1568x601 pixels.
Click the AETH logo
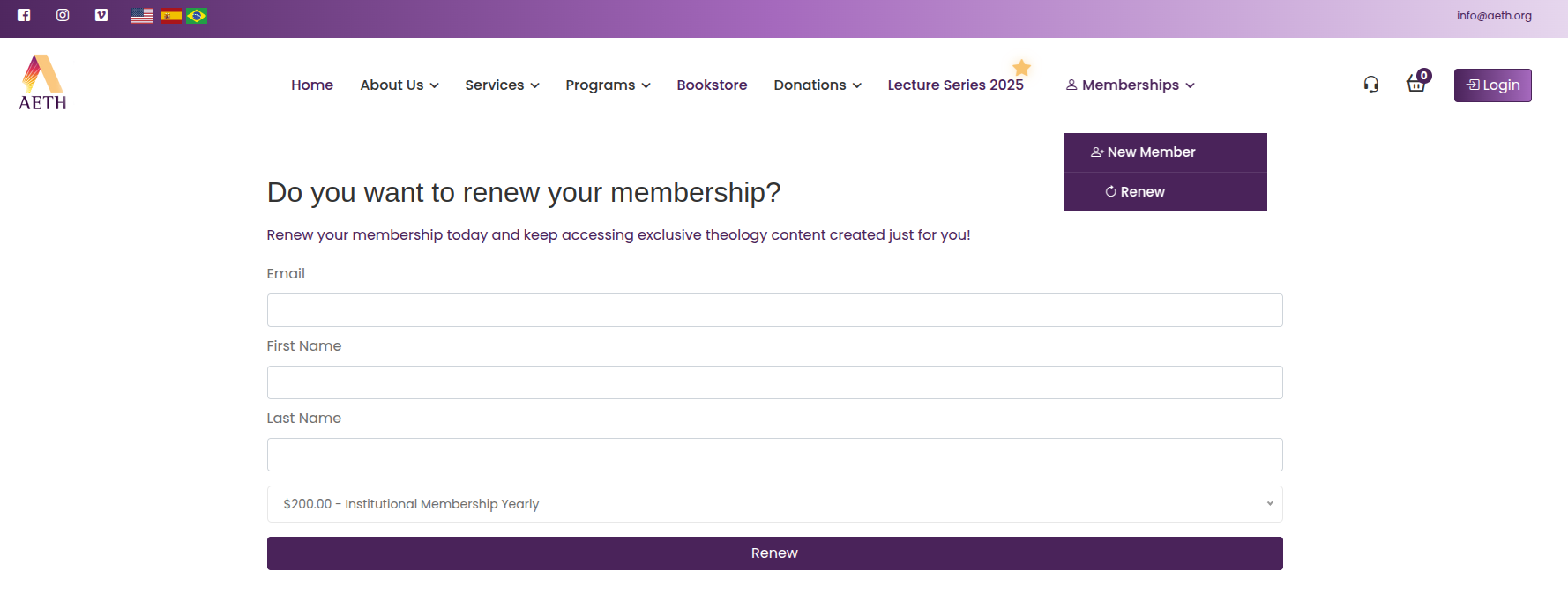click(42, 82)
